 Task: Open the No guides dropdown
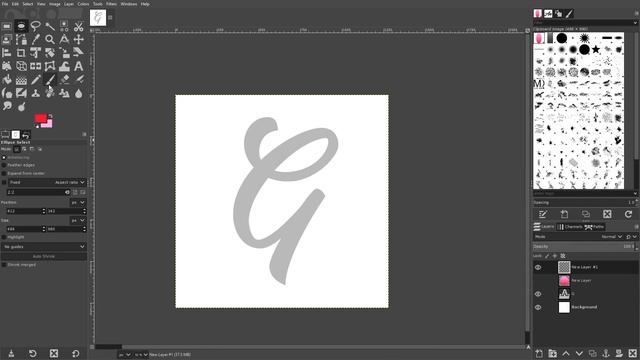(44, 247)
